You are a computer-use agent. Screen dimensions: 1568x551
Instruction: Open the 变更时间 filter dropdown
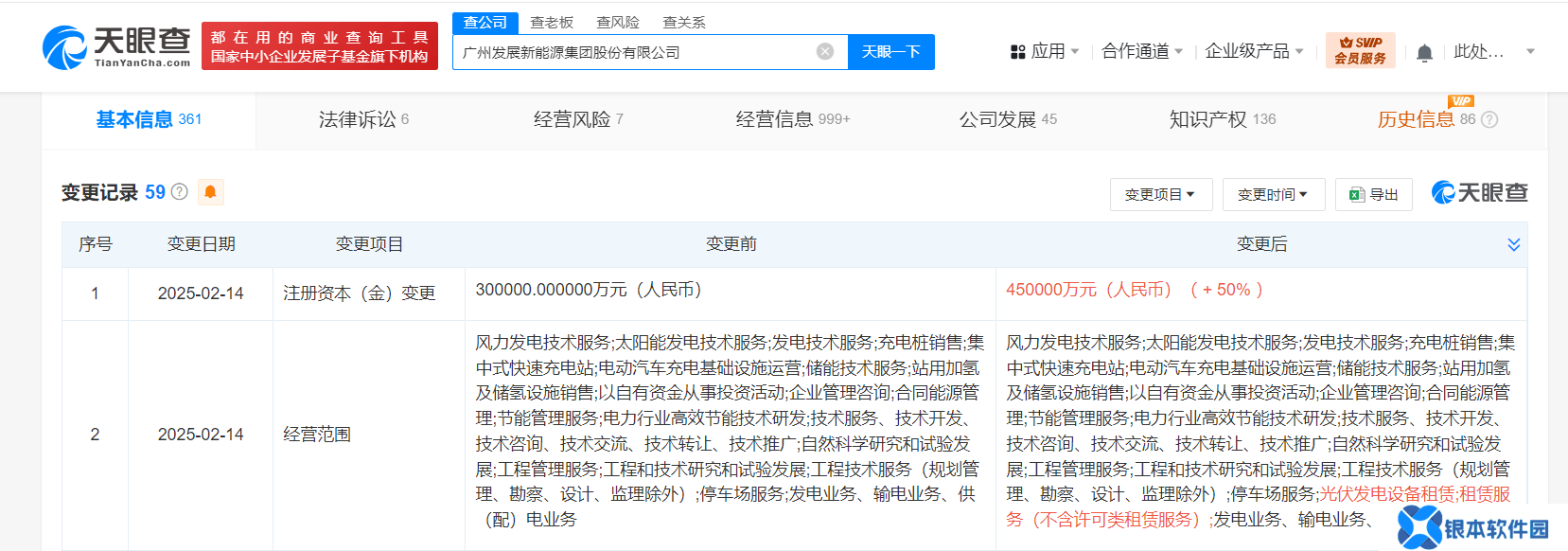[1273, 194]
